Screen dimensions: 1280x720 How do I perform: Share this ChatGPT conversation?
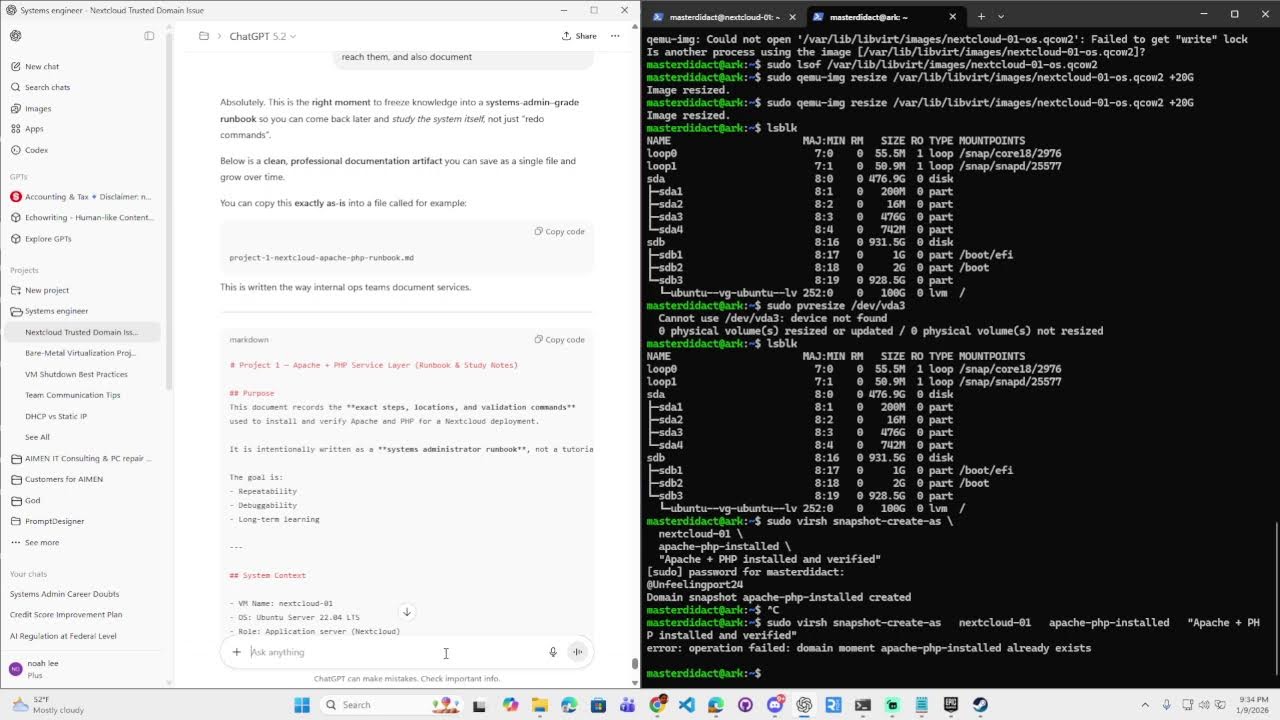pyautogui.click(x=579, y=36)
